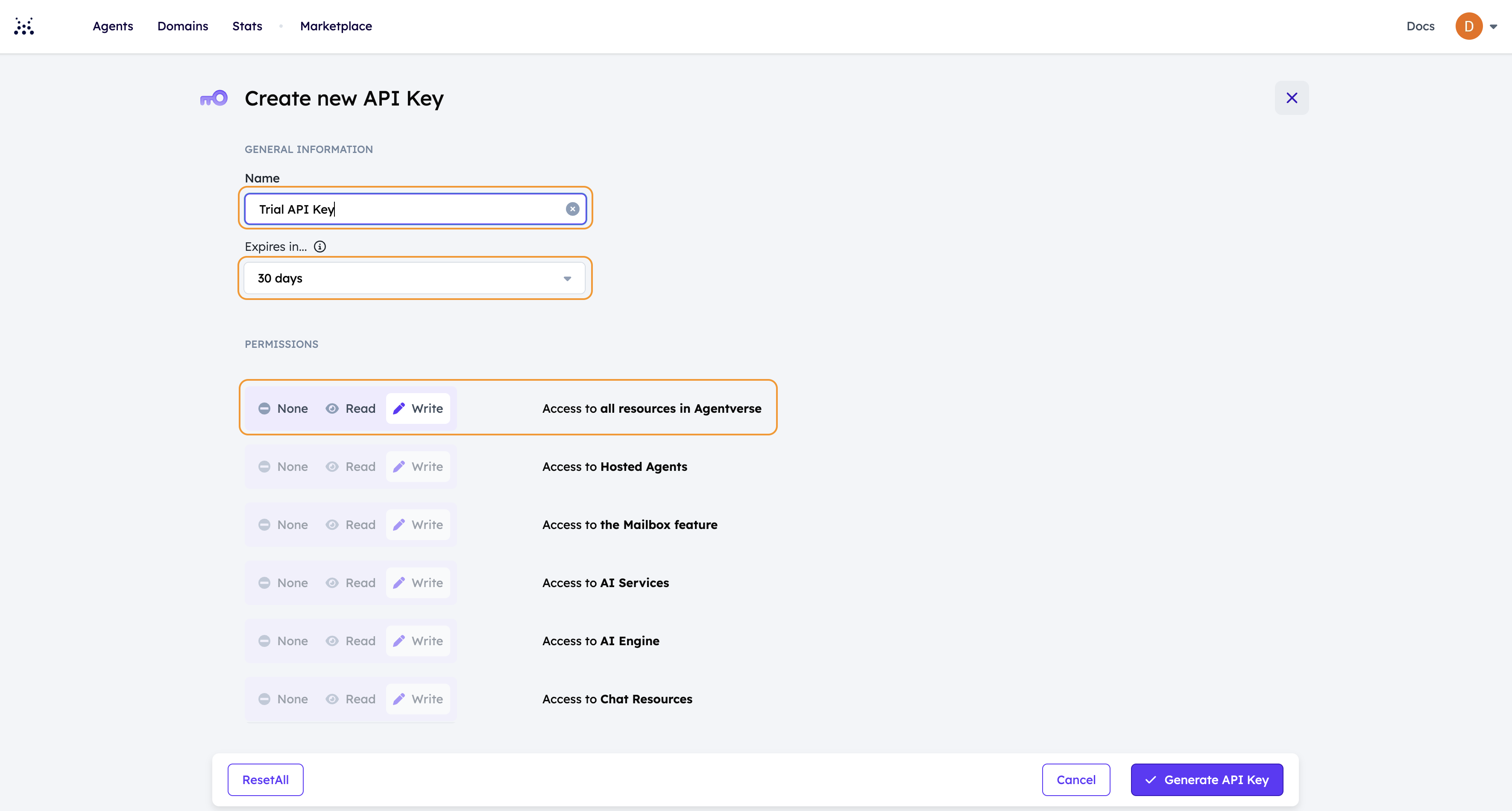Open the Marketplace page
Screen dimensions: 1512x811
pos(336,26)
